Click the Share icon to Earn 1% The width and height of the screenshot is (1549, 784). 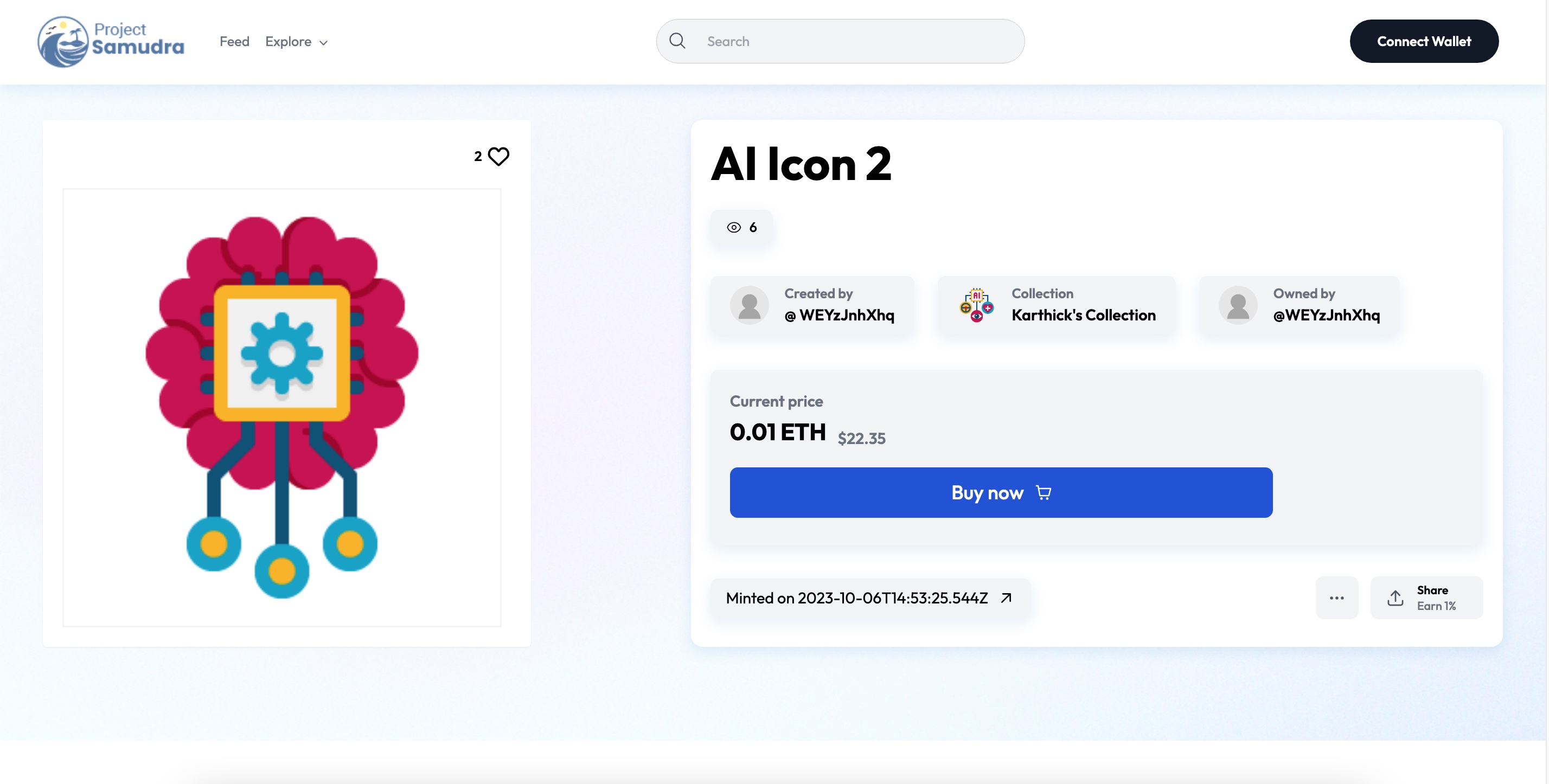pos(1395,597)
